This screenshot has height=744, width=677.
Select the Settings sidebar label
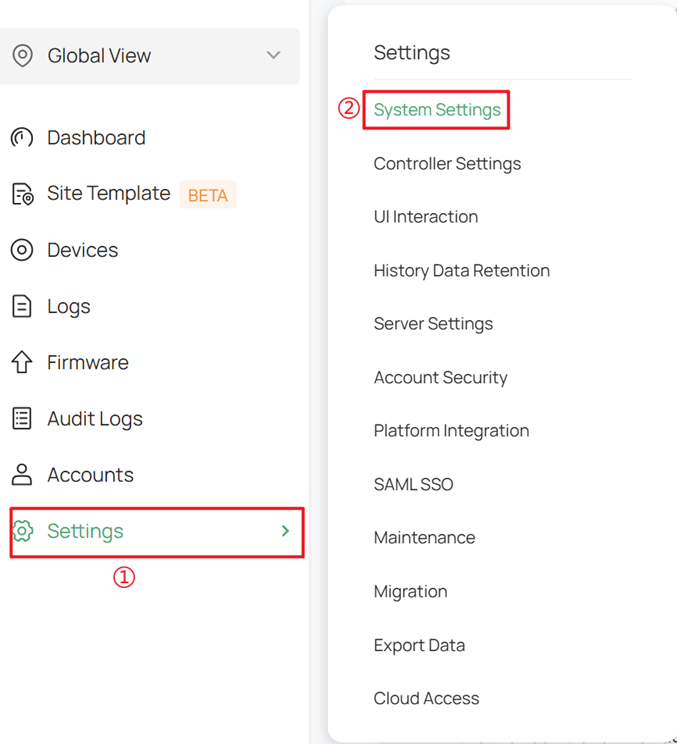pyautogui.click(x=85, y=531)
